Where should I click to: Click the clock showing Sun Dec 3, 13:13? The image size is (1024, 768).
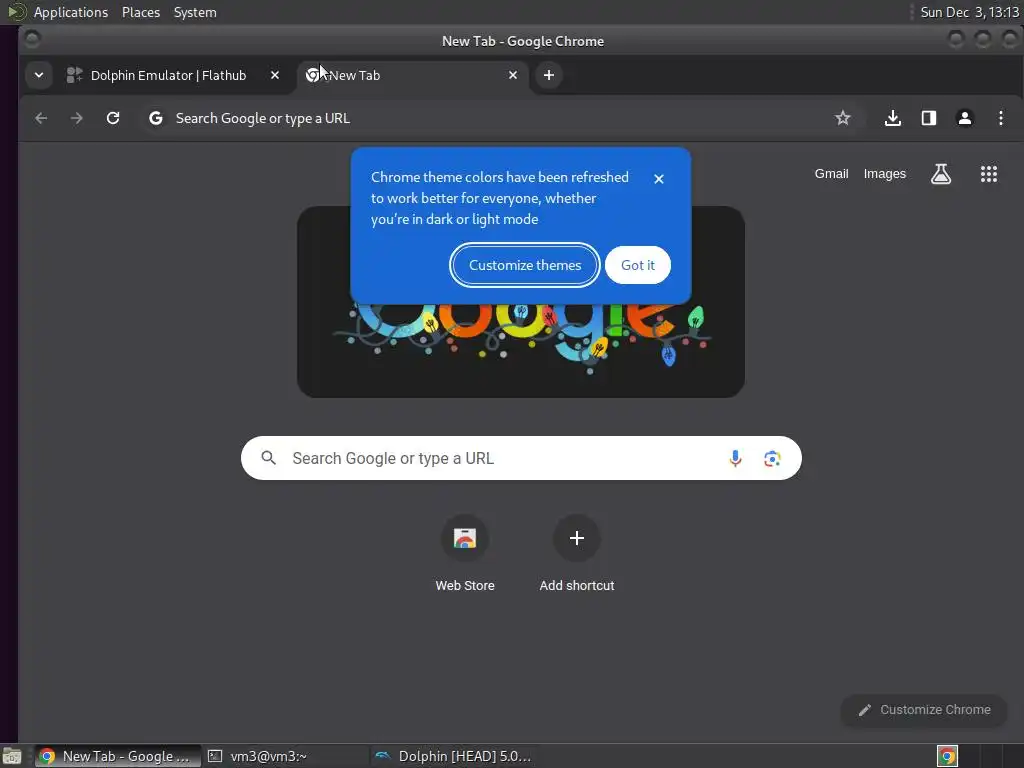[x=969, y=12]
